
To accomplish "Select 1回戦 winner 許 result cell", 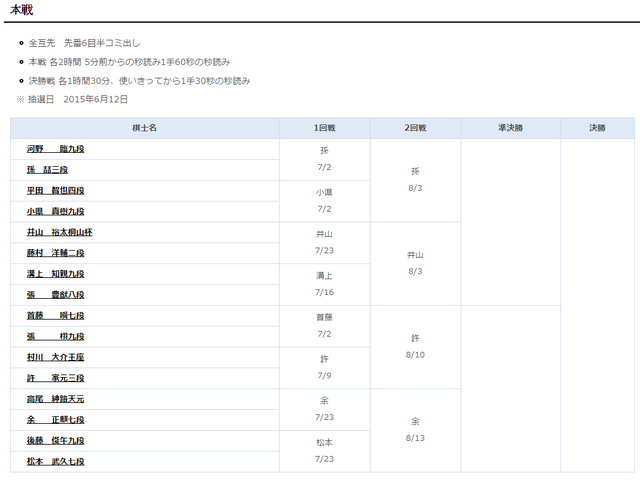I will tap(324, 367).
